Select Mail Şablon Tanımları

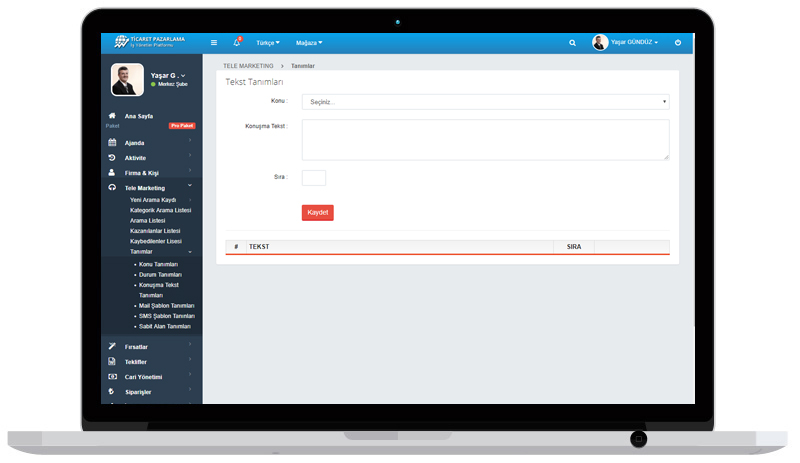[166, 306]
